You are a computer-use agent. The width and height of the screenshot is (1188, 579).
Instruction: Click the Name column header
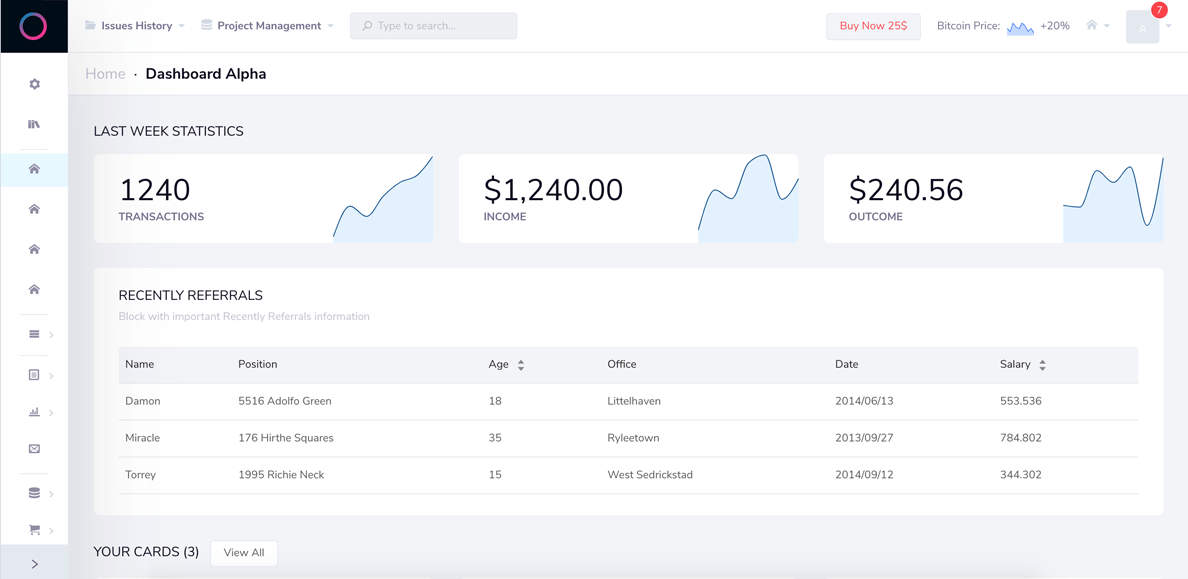point(139,364)
